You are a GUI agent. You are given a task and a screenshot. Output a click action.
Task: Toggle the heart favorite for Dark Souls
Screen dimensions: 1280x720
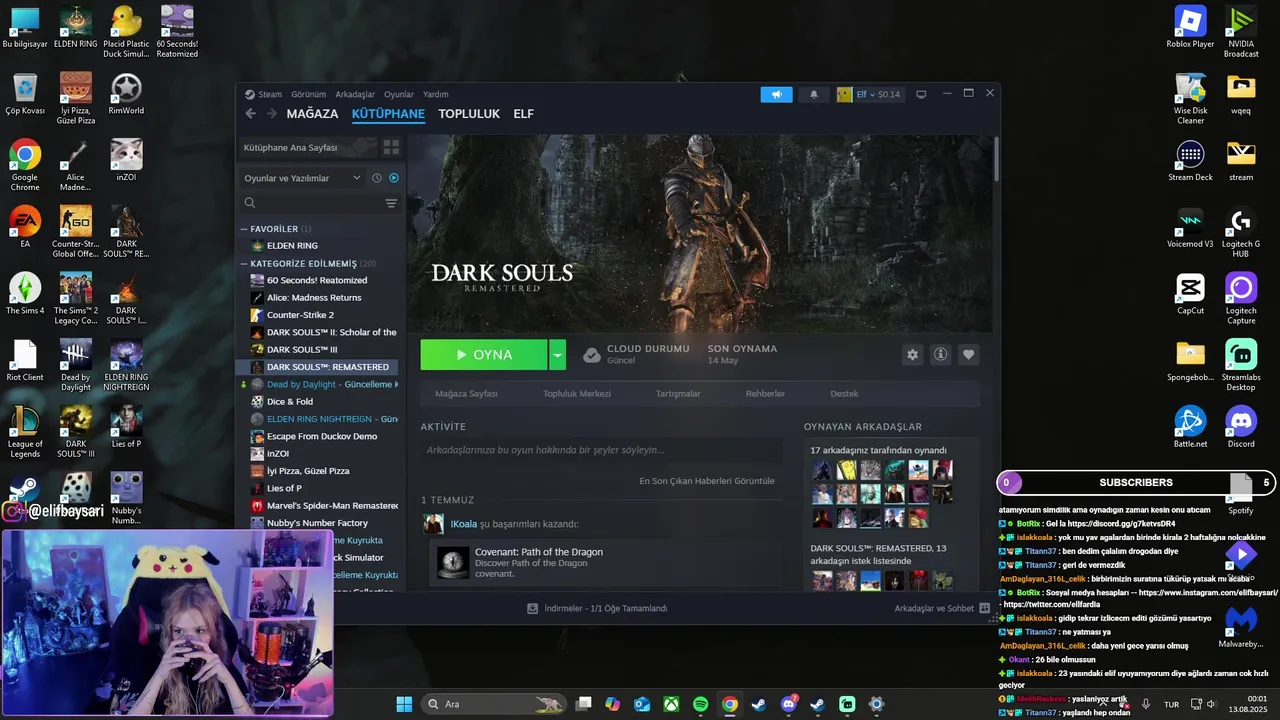[968, 355]
